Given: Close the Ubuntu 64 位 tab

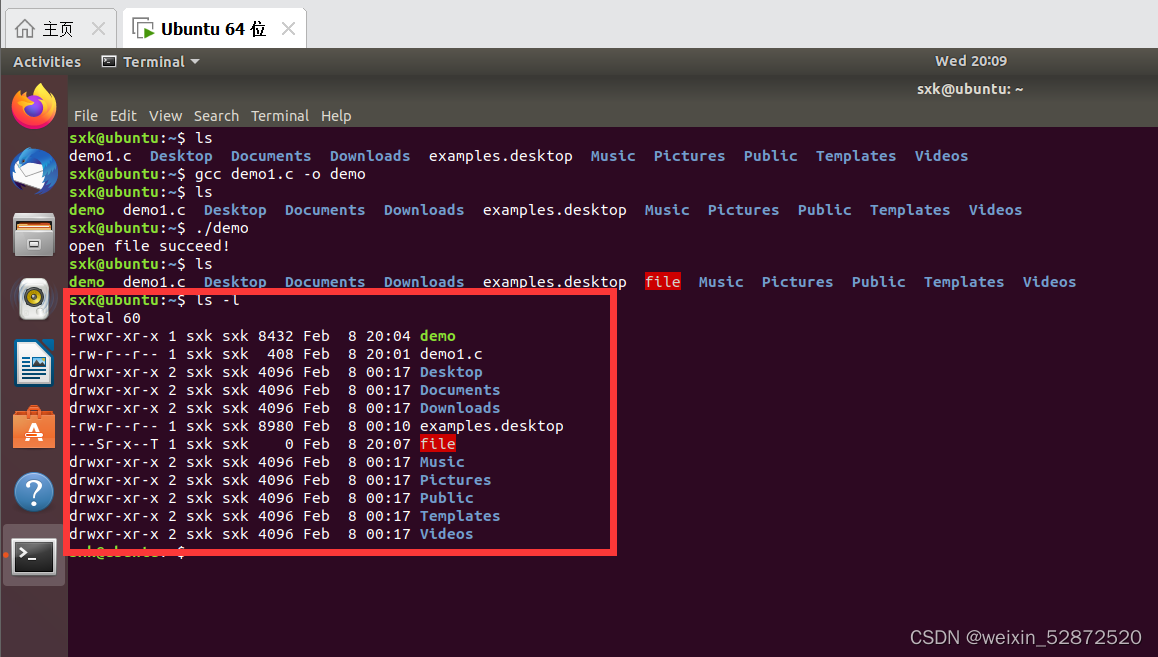Looking at the screenshot, I should (x=289, y=29).
